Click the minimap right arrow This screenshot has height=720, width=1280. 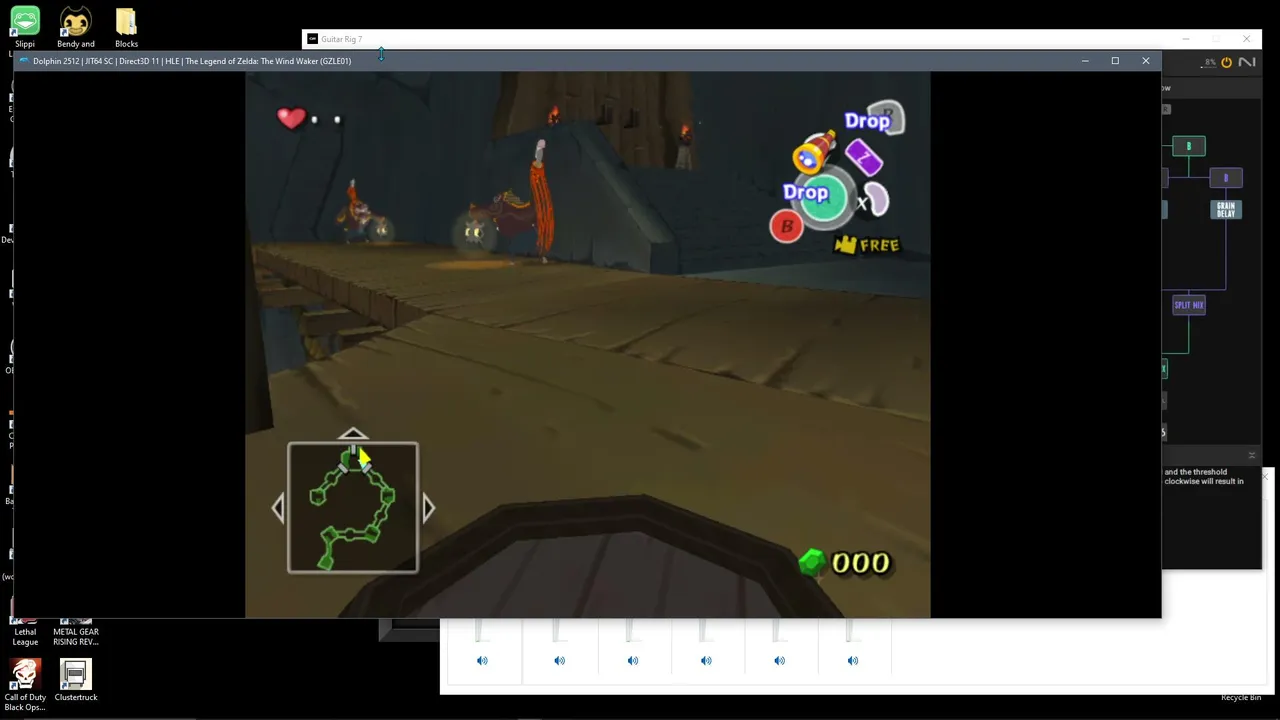428,508
